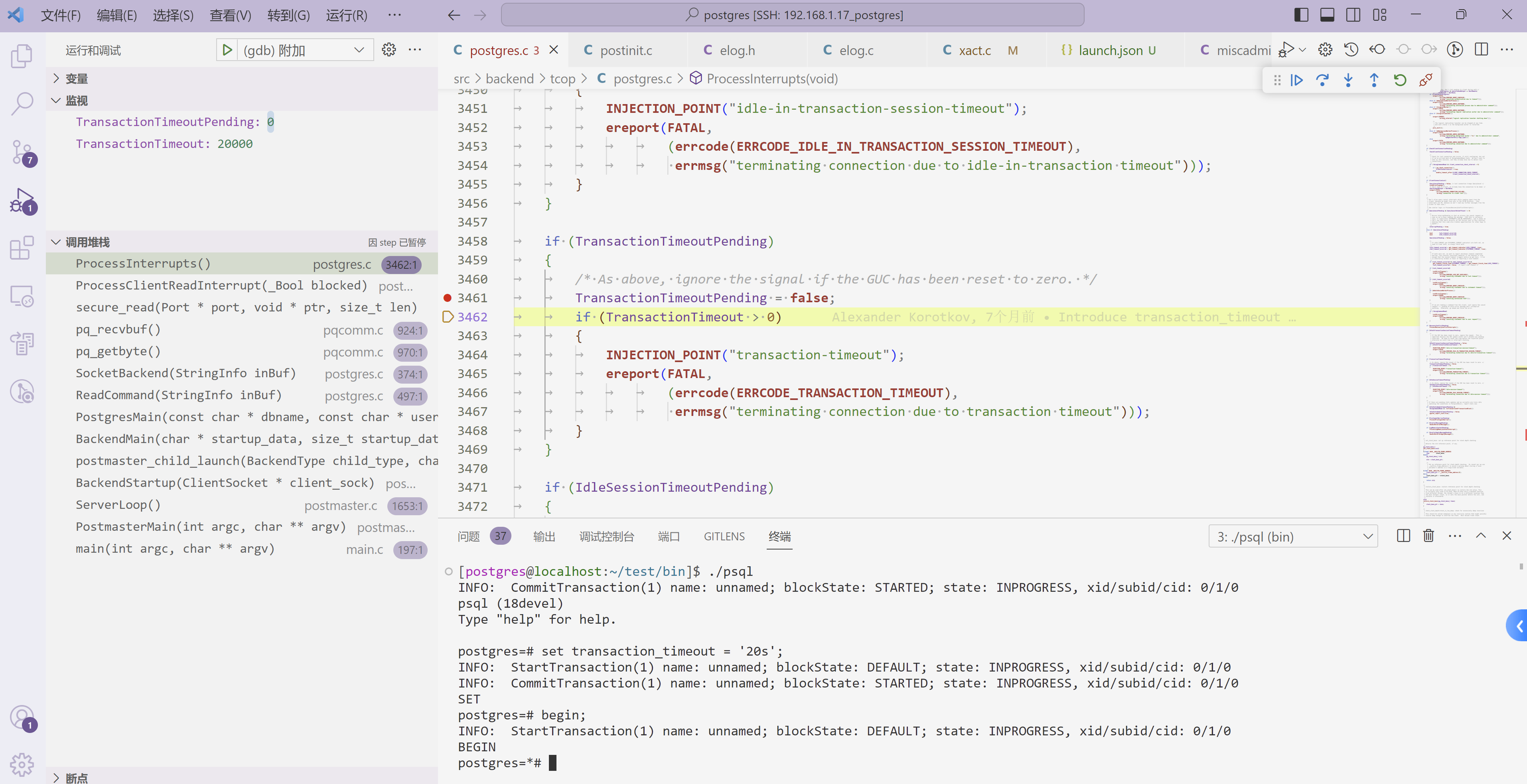Restart the debug session

click(x=1400, y=80)
